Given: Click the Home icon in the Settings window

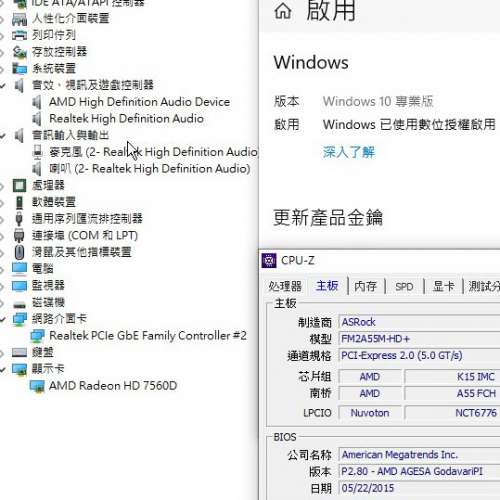Looking at the screenshot, I should click(283, 11).
